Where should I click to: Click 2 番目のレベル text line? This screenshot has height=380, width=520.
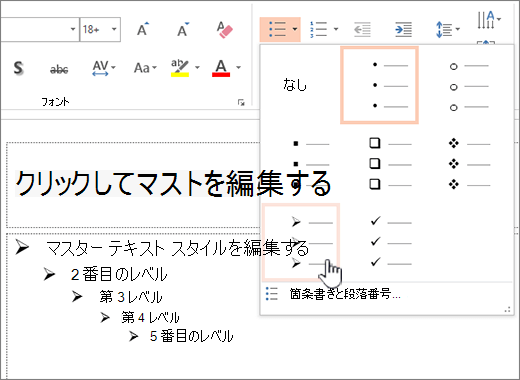pos(119,275)
